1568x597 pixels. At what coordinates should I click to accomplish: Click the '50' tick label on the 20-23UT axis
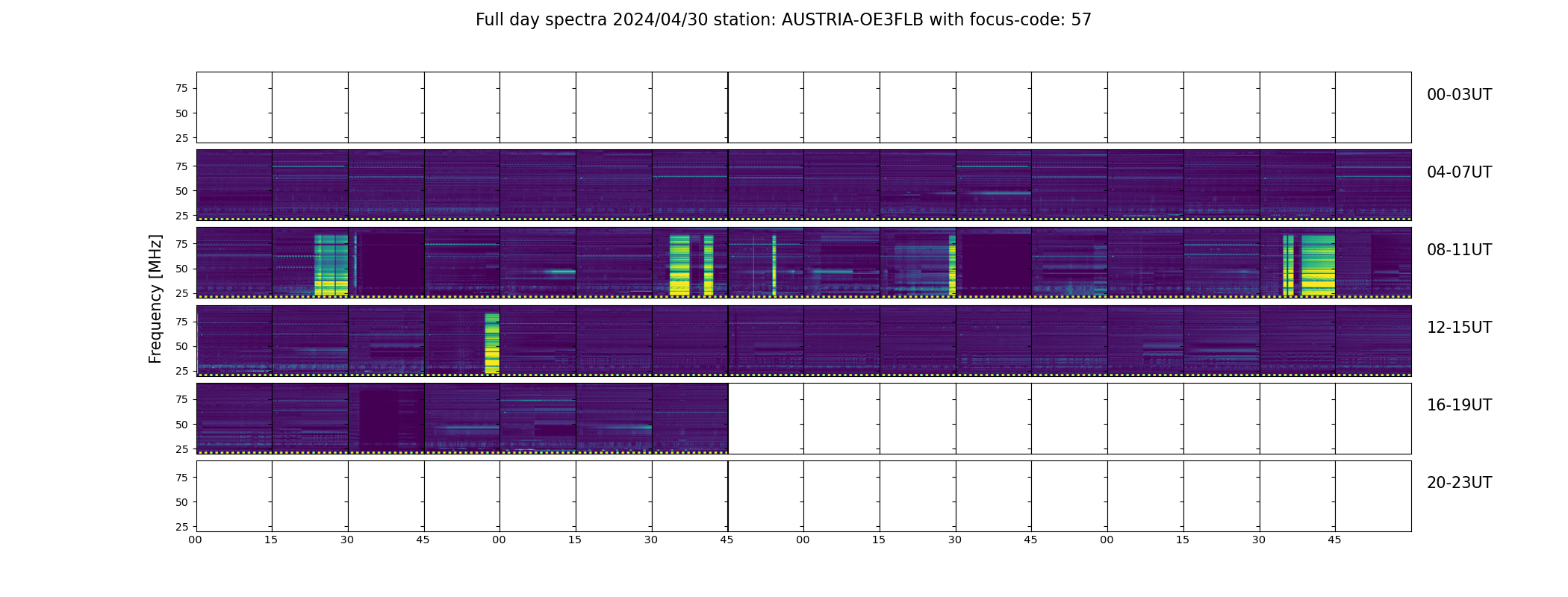pyautogui.click(x=181, y=502)
